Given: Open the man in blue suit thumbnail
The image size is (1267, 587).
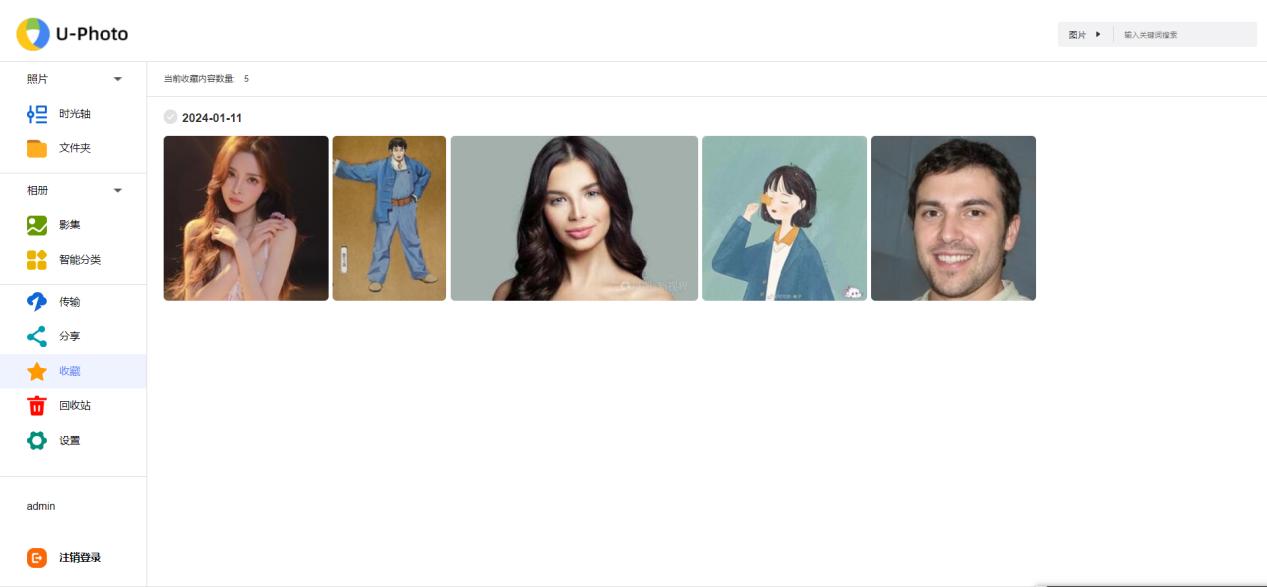Looking at the screenshot, I should 389,218.
